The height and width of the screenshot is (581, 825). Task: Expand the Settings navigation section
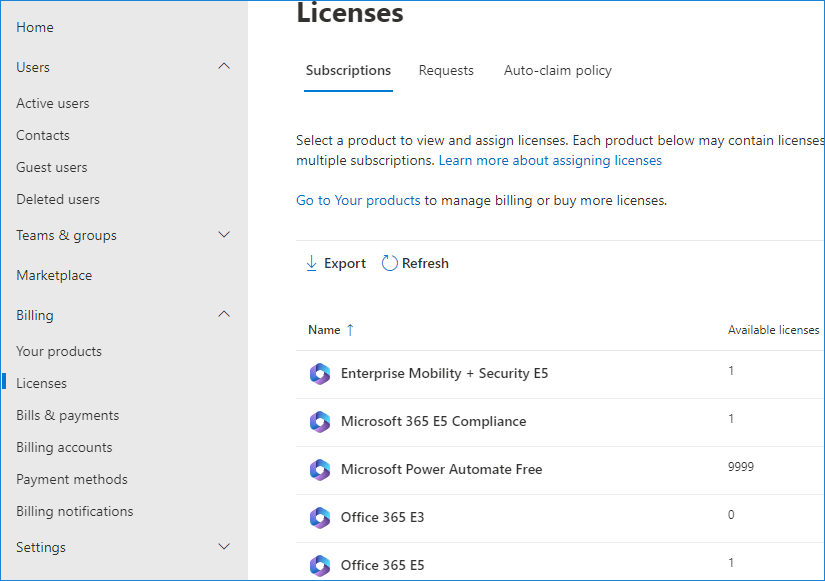(224, 546)
